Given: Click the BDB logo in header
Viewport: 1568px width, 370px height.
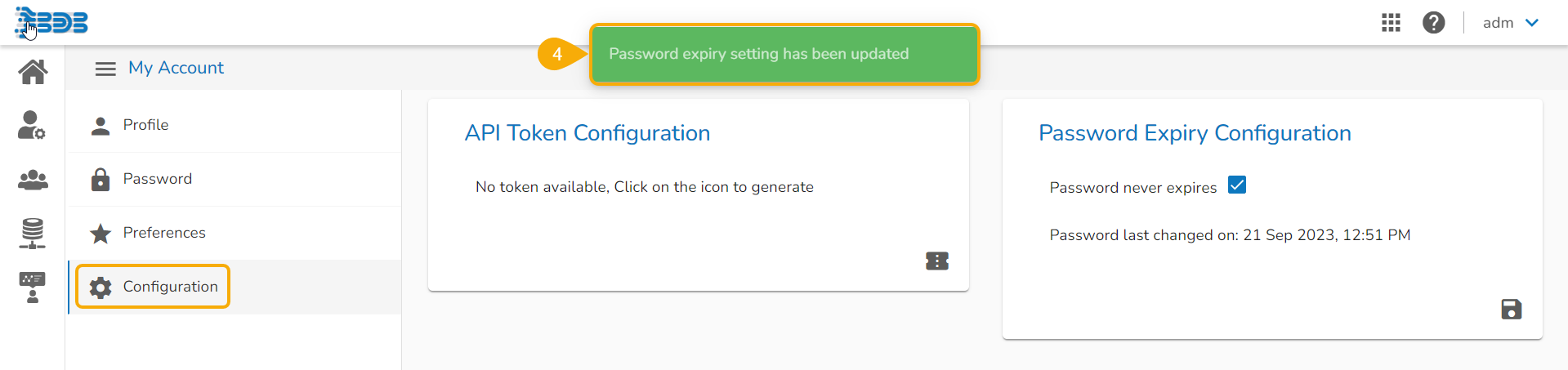Looking at the screenshot, I should pos(52,22).
